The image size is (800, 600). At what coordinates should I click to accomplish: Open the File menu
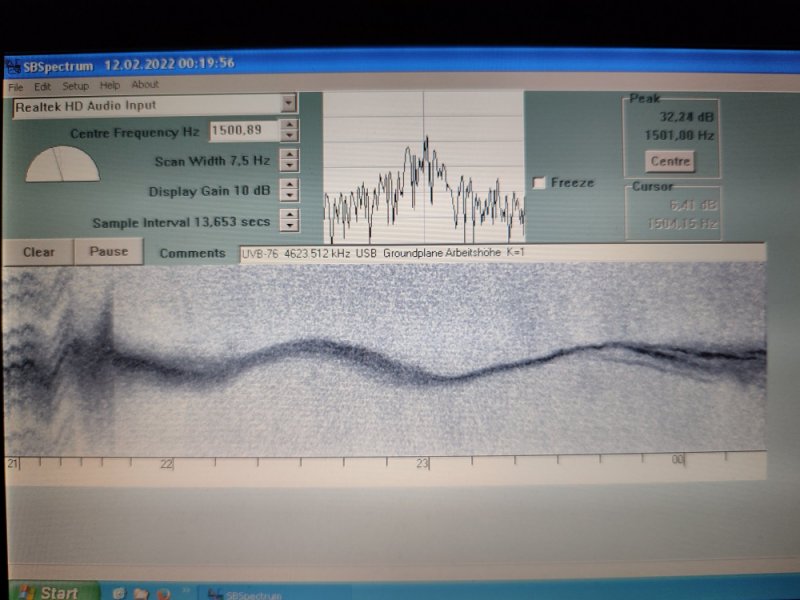click(x=16, y=86)
